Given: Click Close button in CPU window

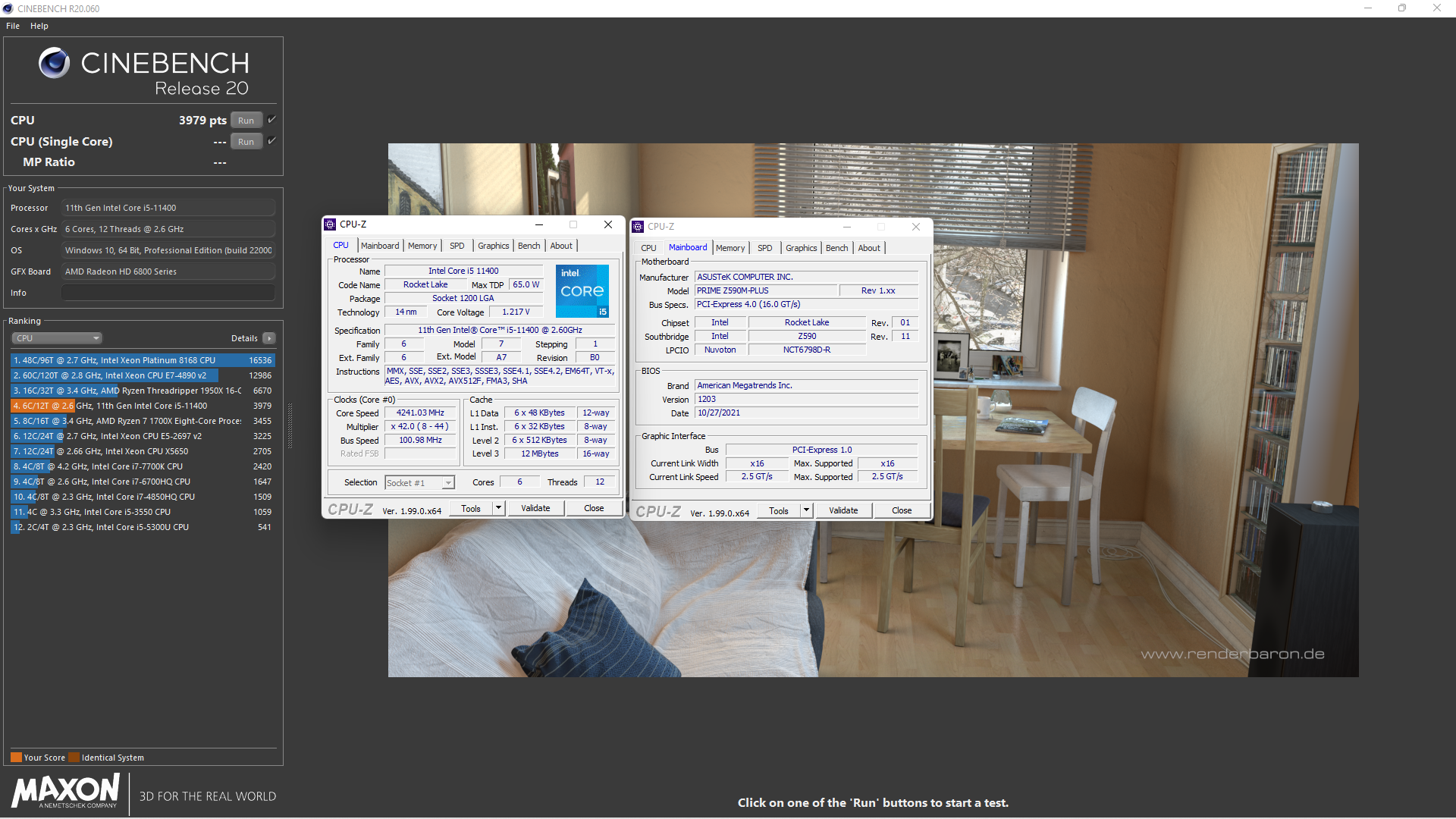Looking at the screenshot, I should point(594,508).
